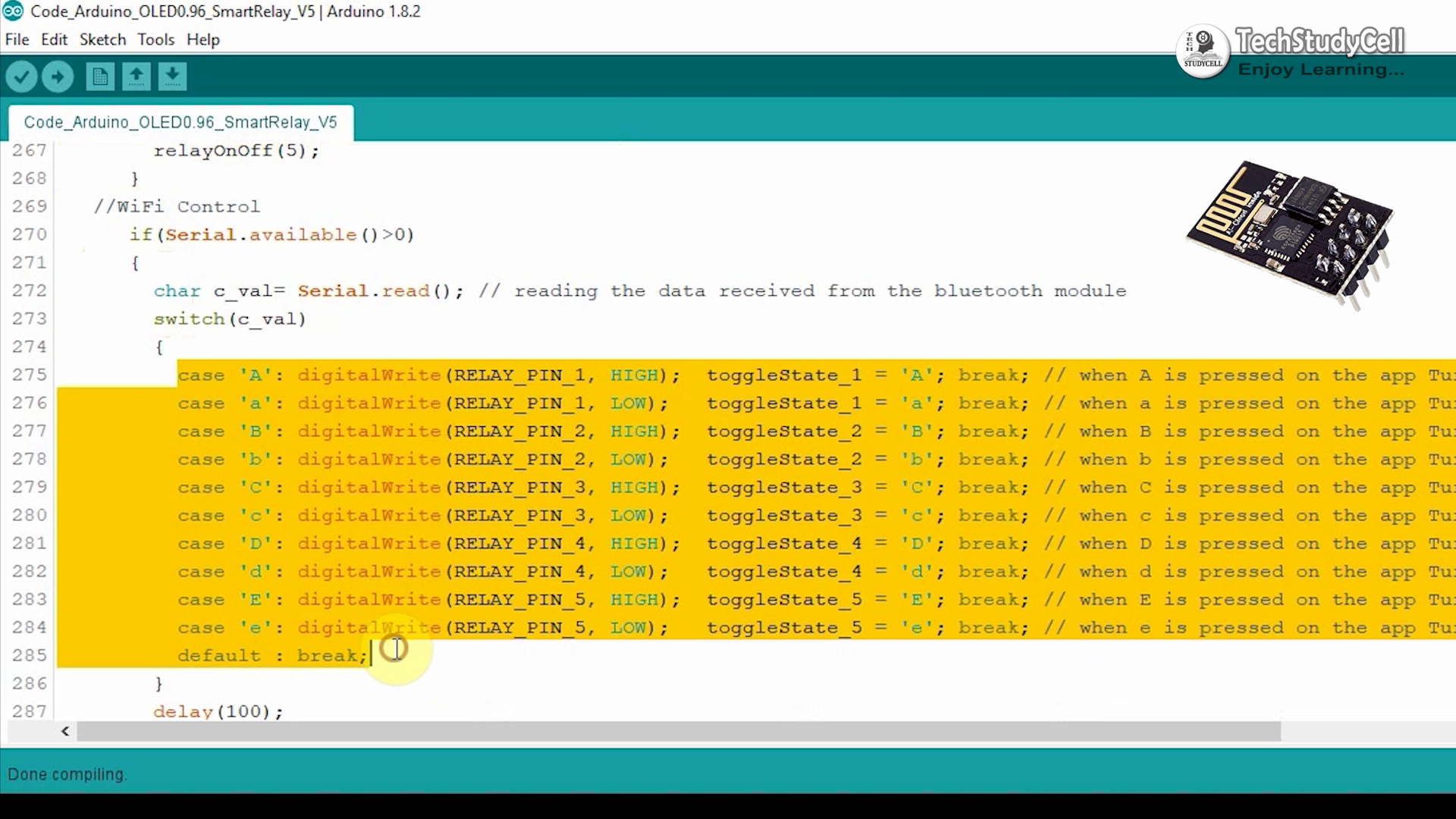Click the New sketch icon
Image resolution: width=1456 pixels, height=819 pixels.
pos(99,76)
